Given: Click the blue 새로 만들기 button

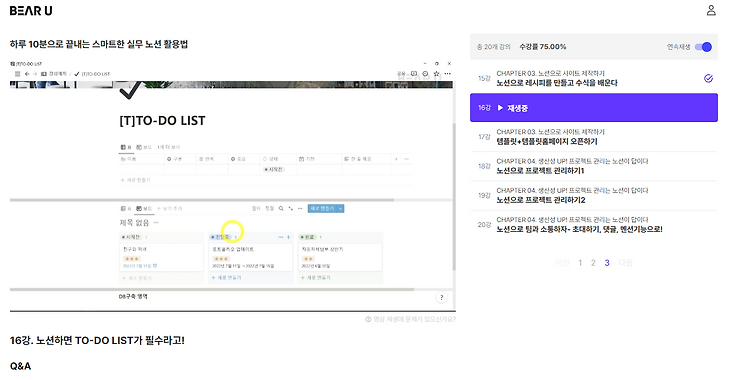Looking at the screenshot, I should click(322, 209).
